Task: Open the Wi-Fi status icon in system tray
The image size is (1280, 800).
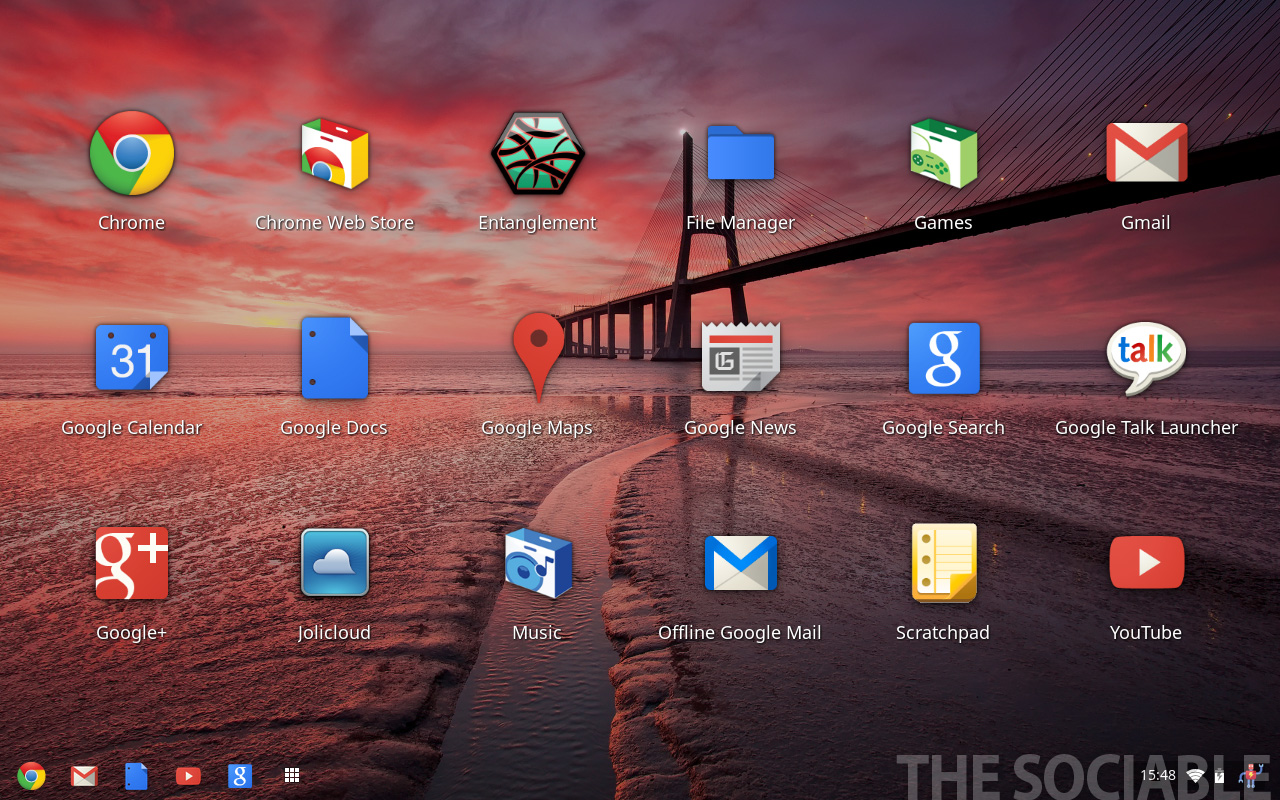Action: pyautogui.click(x=1195, y=776)
